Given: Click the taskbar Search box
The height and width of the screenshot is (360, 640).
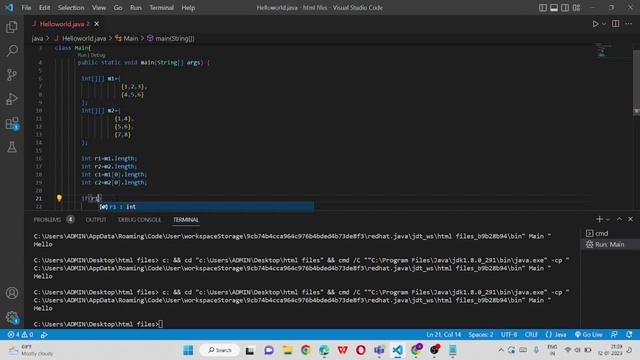Looking at the screenshot, I should (x=220, y=350).
